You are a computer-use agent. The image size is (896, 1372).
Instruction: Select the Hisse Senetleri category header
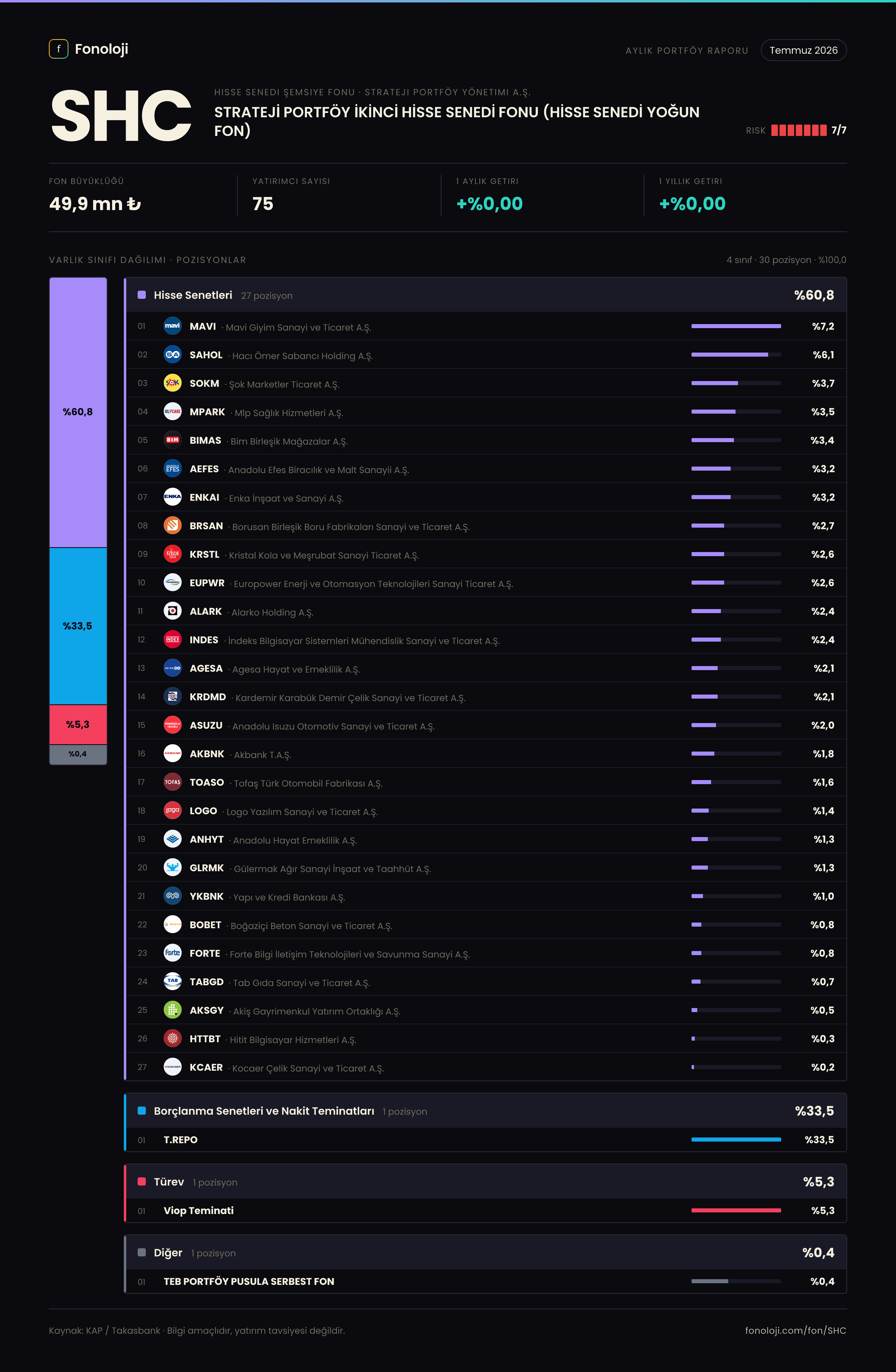485,295
